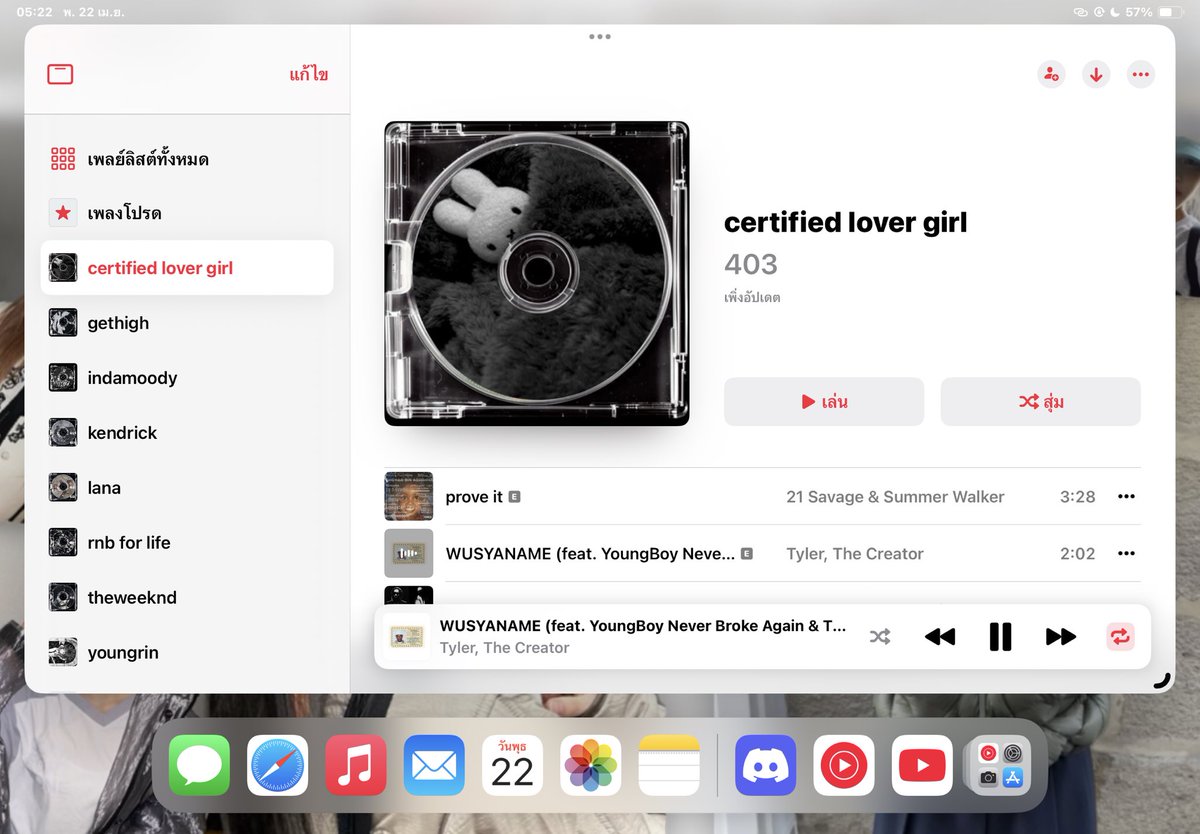The image size is (1200, 834).
Task: Click WUSYANAME album thumbnail in list
Action: pyautogui.click(x=409, y=554)
